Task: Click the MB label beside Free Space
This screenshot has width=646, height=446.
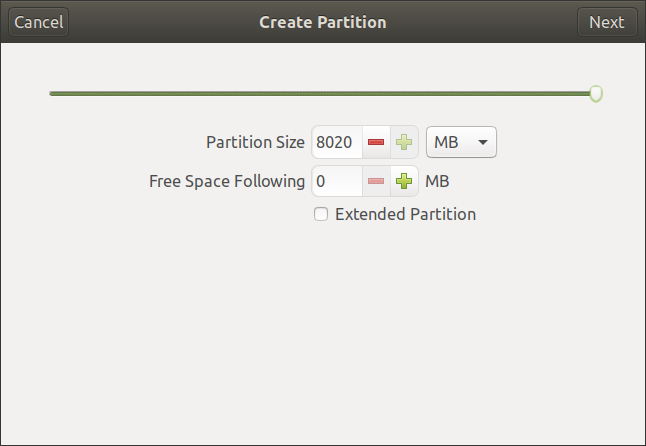Action: coord(437,182)
